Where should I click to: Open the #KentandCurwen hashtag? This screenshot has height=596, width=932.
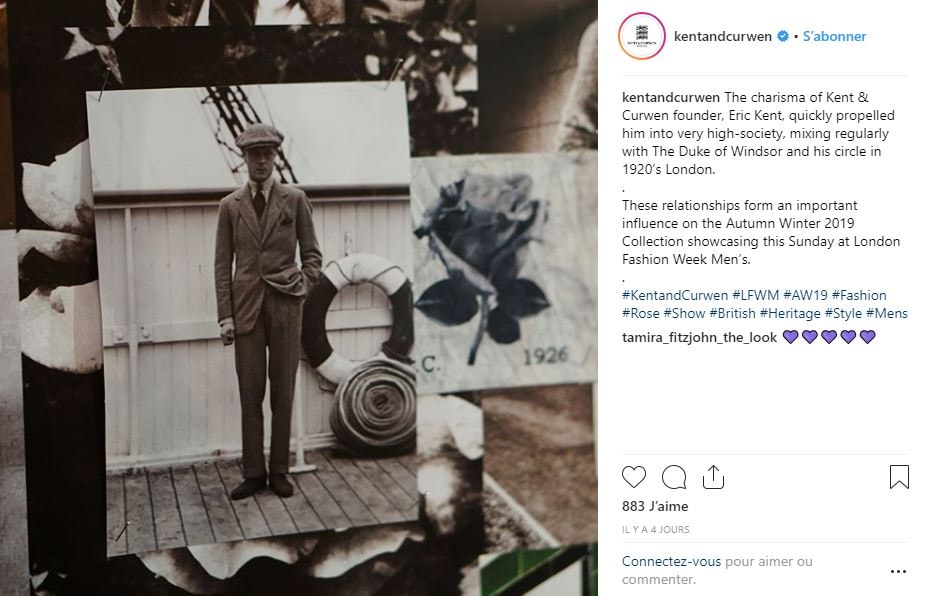click(x=675, y=295)
